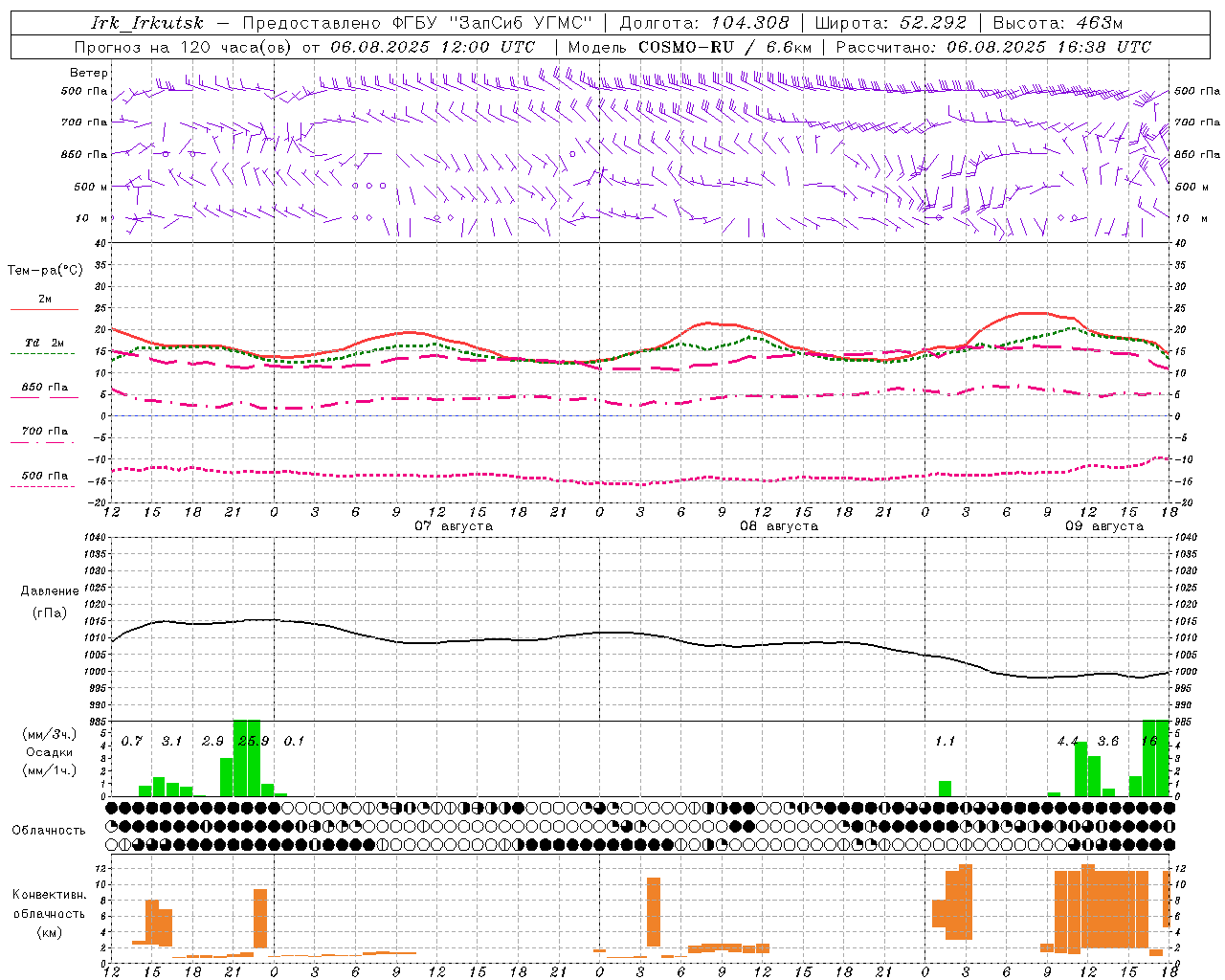1225x980 pixels.
Task: Click the "25.9" precipitation amount
Action: pyautogui.click(x=254, y=741)
